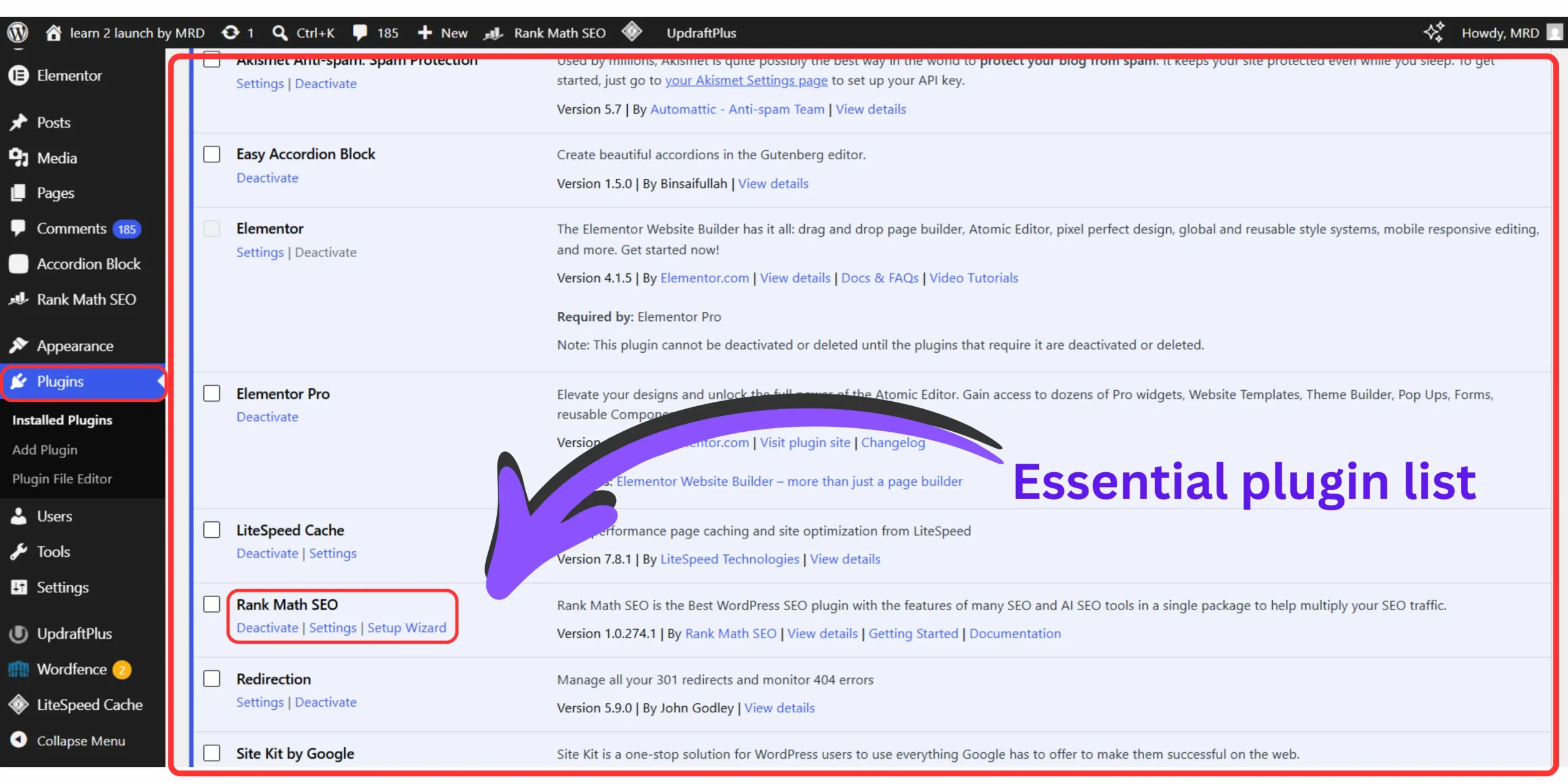This screenshot has width=1568, height=784.
Task: Click the New plus icon
Action: pyautogui.click(x=425, y=33)
